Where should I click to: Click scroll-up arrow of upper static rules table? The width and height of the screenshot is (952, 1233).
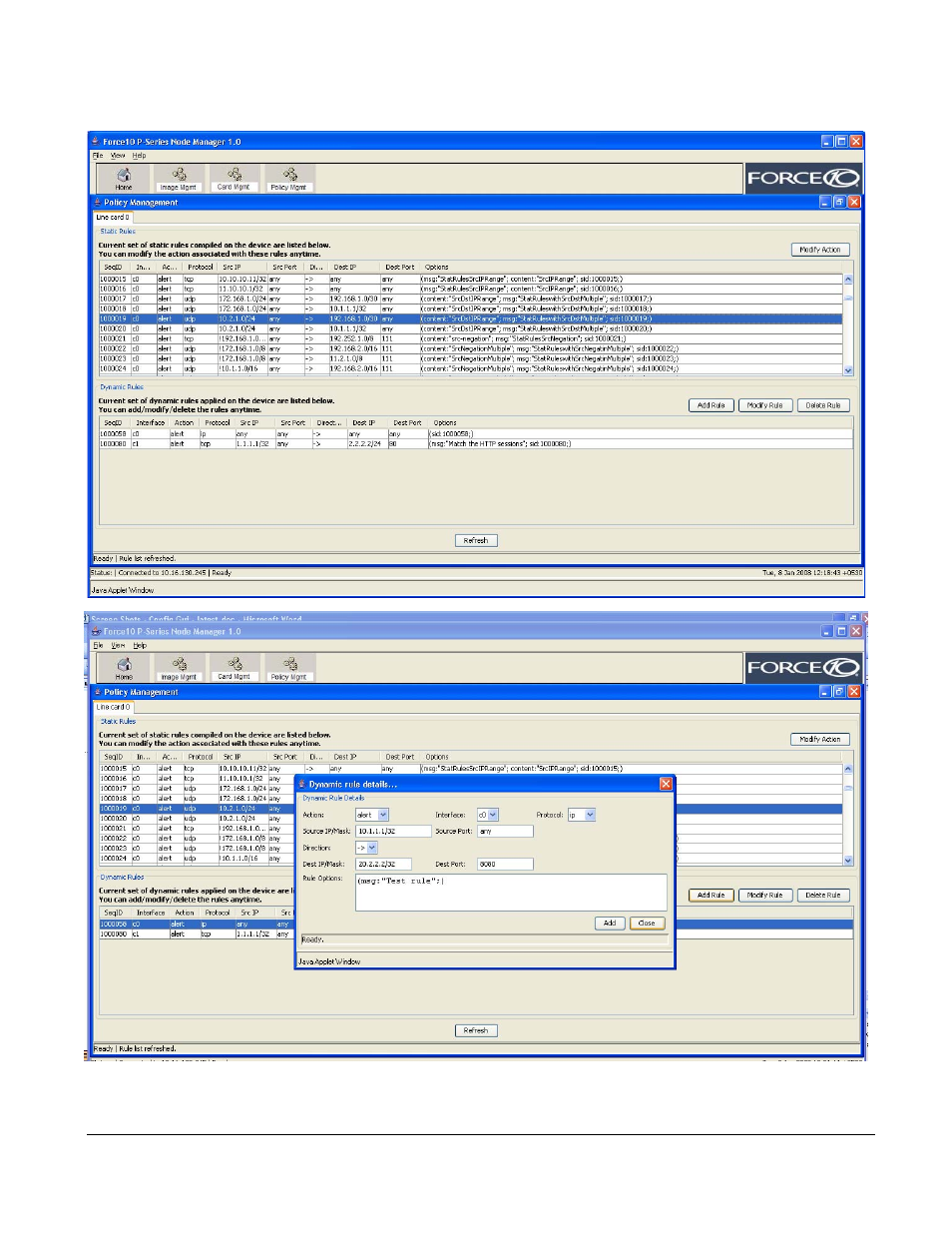pos(848,280)
